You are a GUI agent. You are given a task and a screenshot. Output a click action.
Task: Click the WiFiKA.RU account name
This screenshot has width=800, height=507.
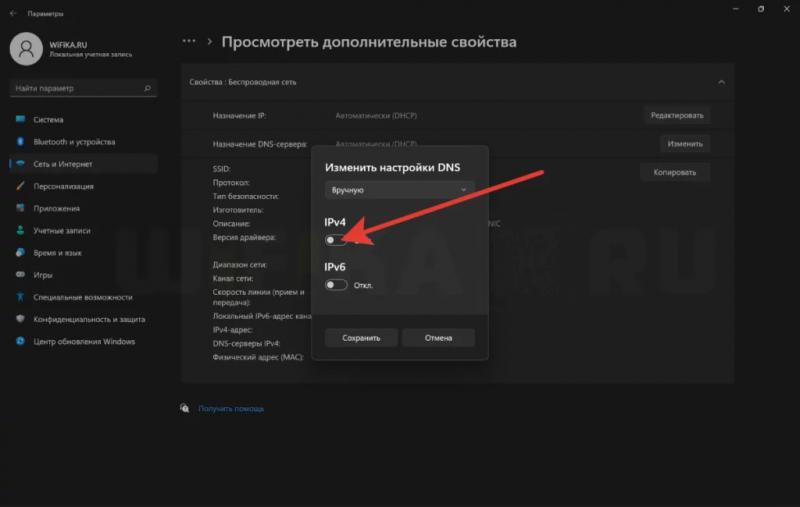click(68, 44)
